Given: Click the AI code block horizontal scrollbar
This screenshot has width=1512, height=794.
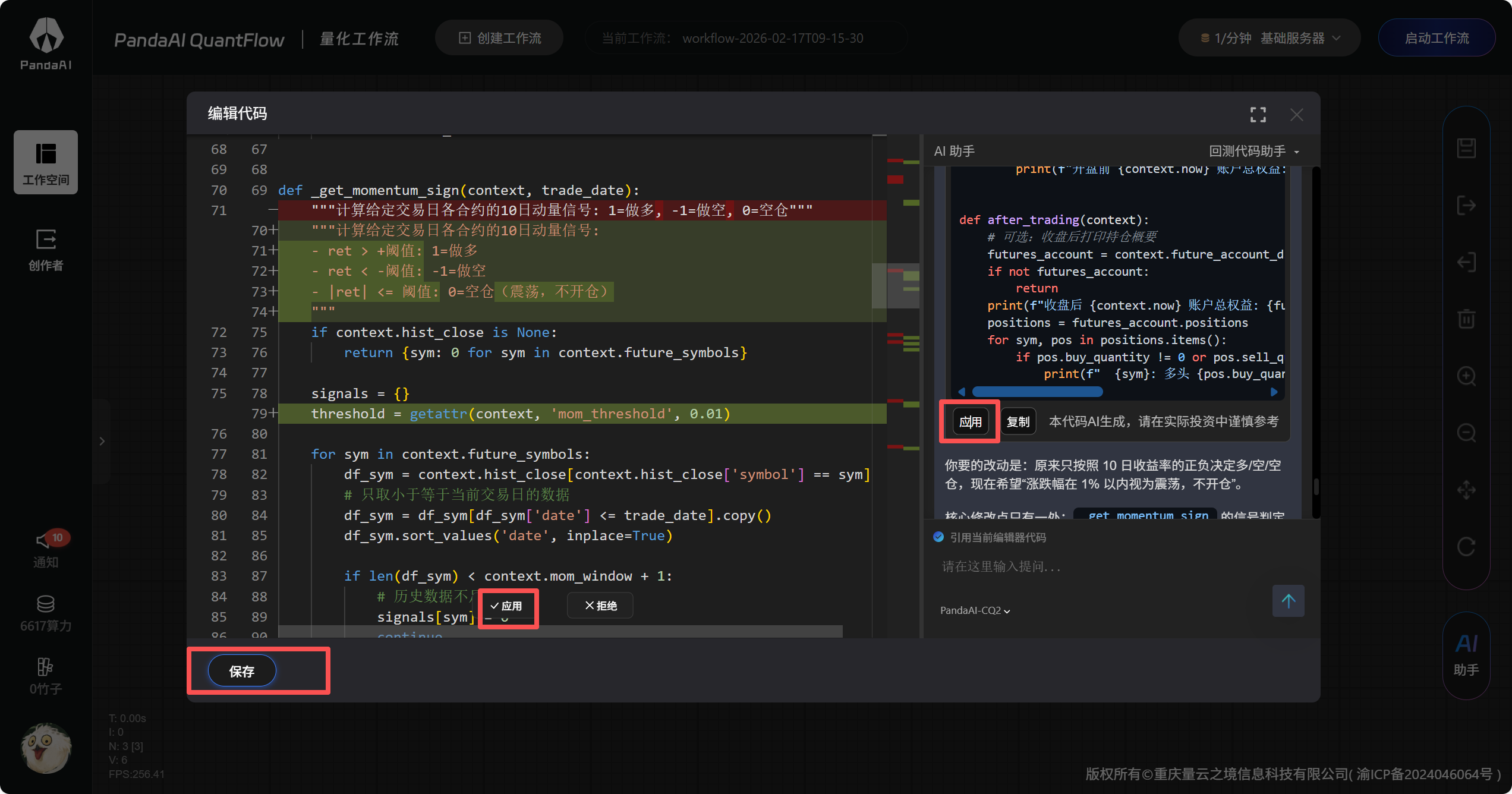Looking at the screenshot, I should pos(1037,392).
